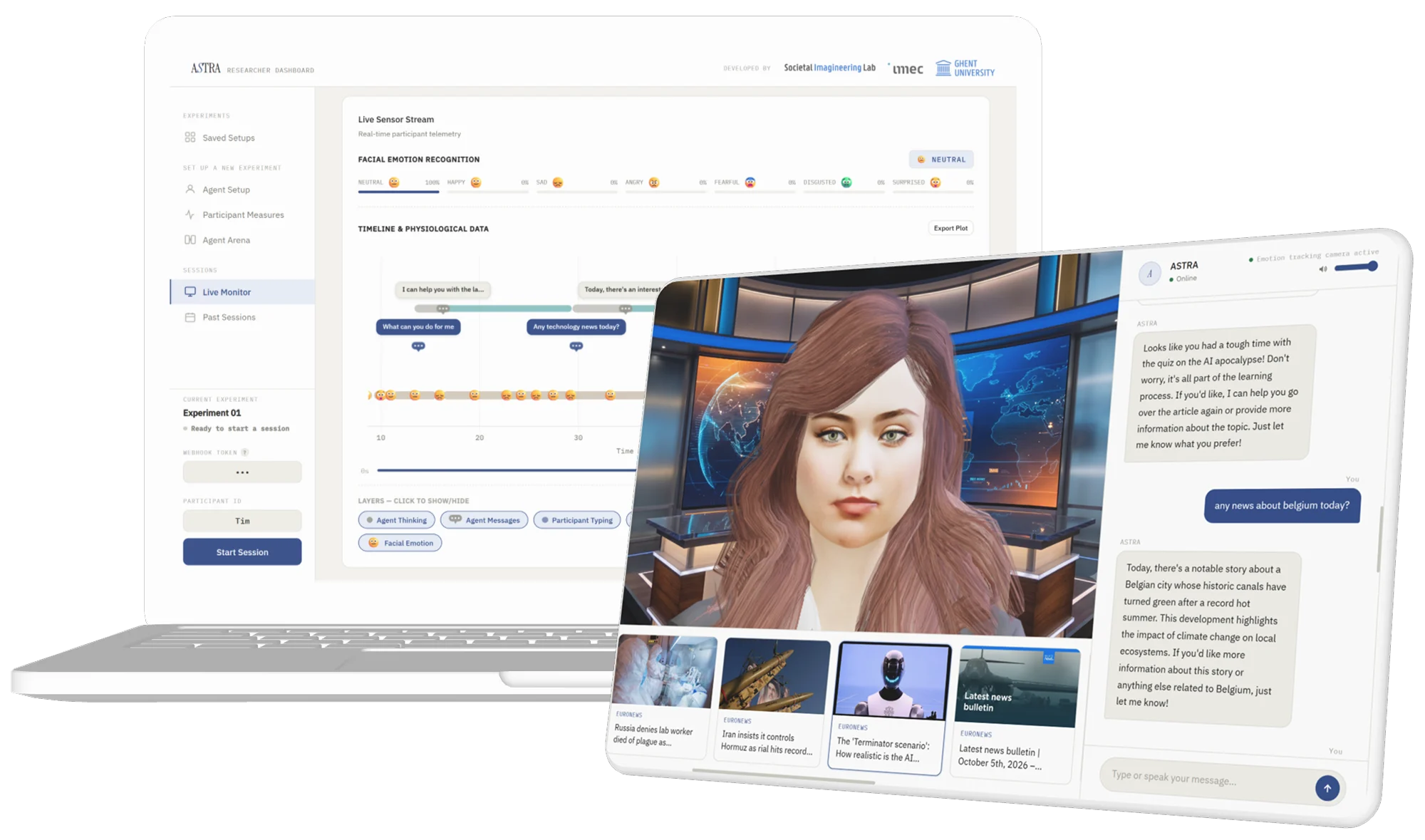The width and height of the screenshot is (1425, 840).
Task: Click the webhook token field
Action: click(242, 472)
